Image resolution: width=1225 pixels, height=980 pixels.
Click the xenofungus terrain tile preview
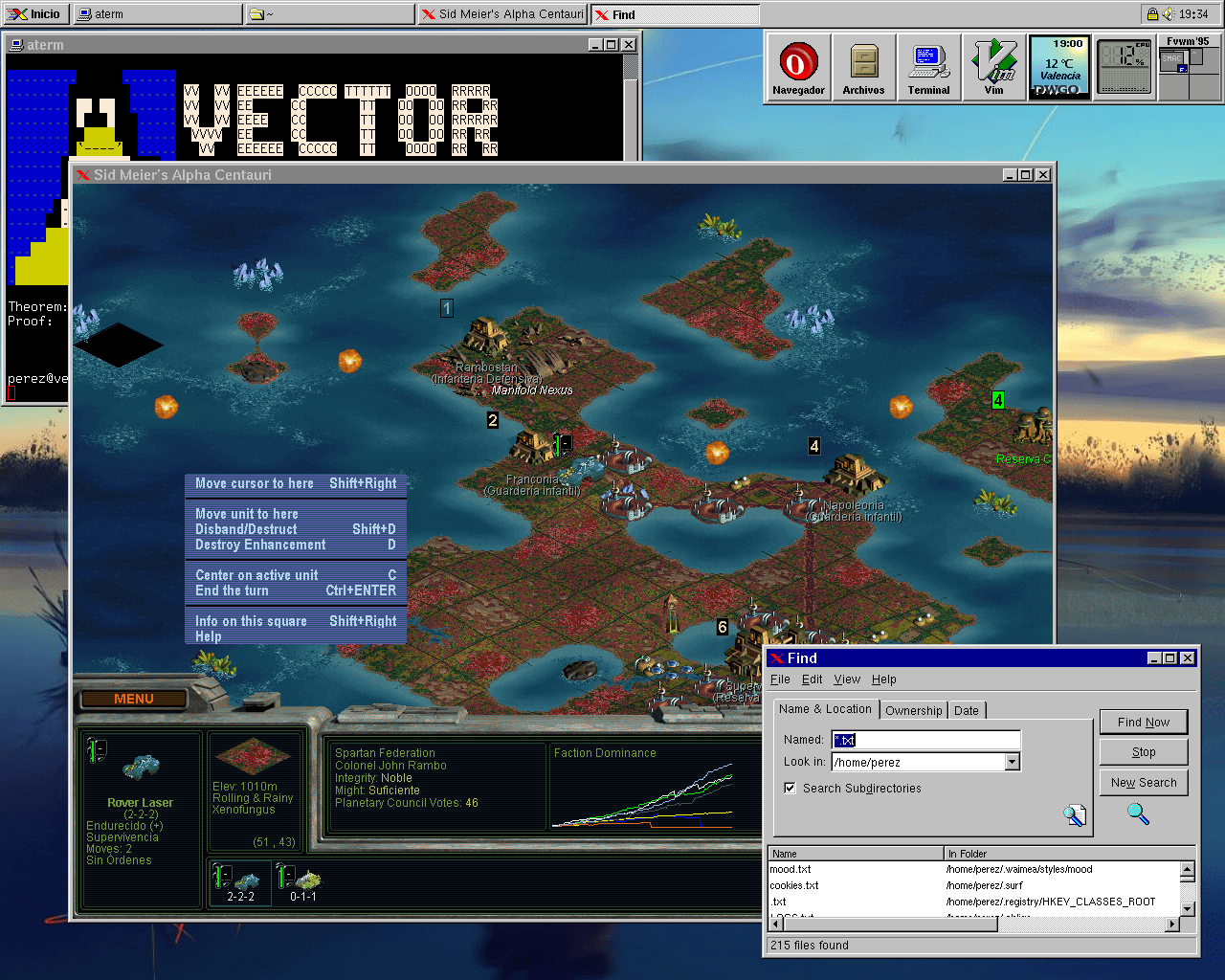click(254, 757)
